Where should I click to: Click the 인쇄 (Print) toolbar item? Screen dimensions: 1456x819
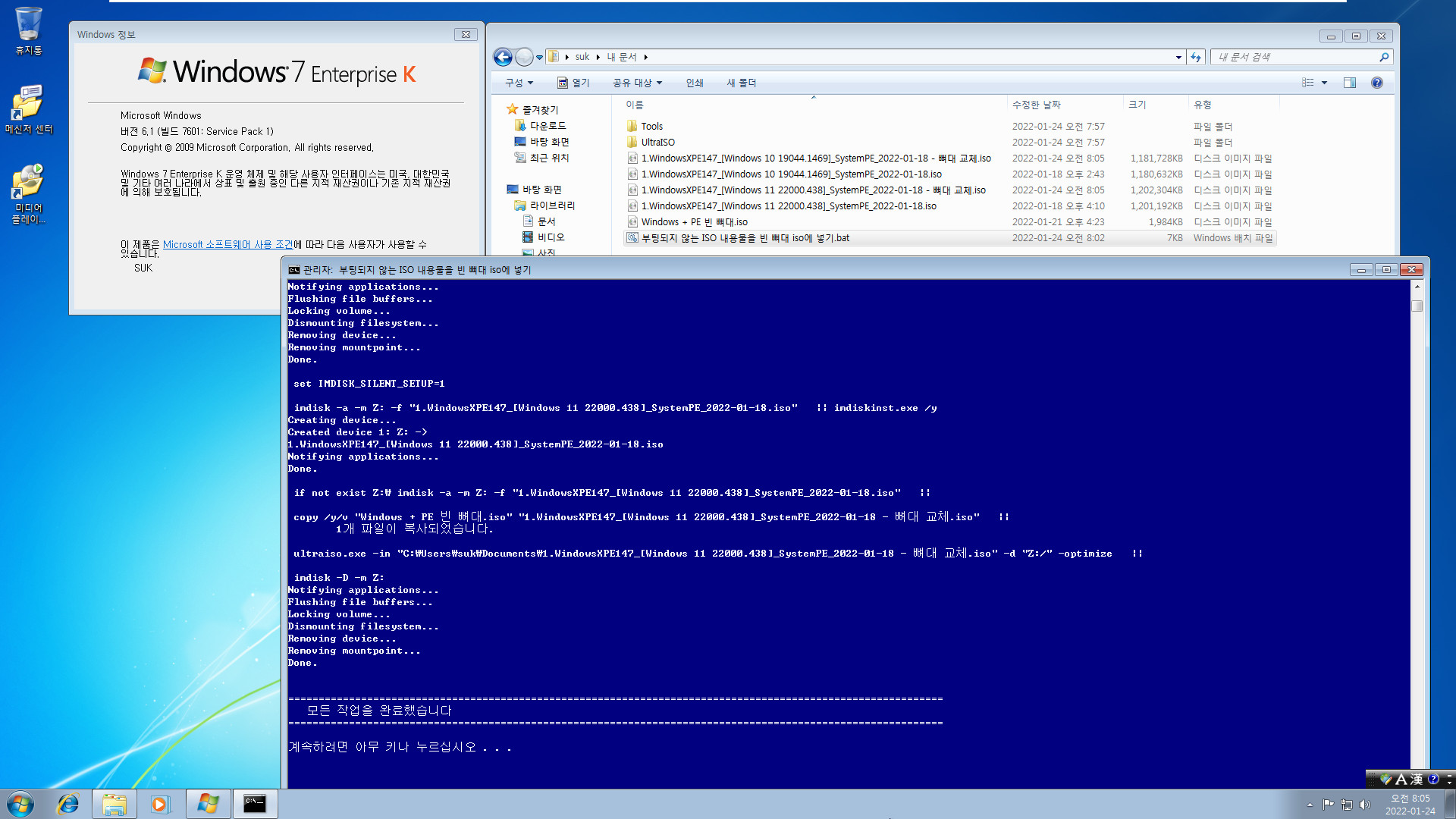pyautogui.click(x=695, y=83)
